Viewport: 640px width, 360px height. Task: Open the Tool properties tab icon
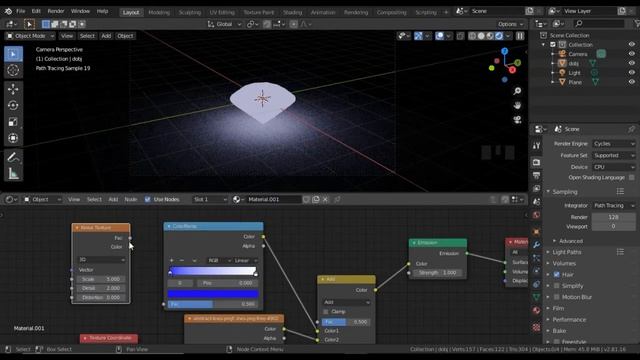tap(536, 145)
